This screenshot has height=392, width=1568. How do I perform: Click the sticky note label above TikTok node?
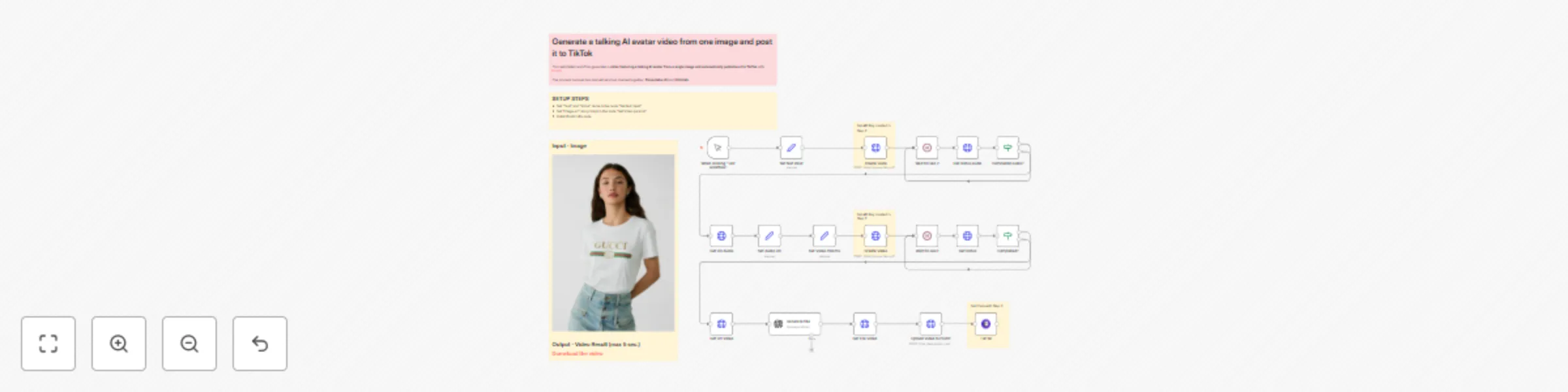pos(987,306)
